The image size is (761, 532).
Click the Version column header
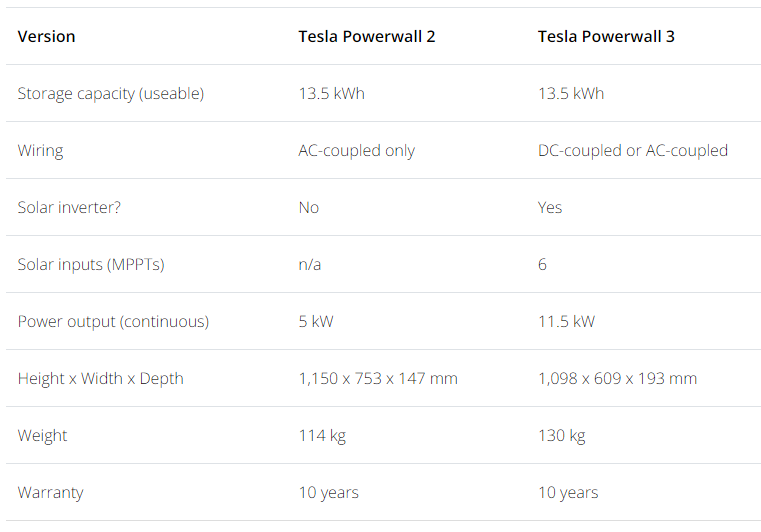[x=47, y=36]
